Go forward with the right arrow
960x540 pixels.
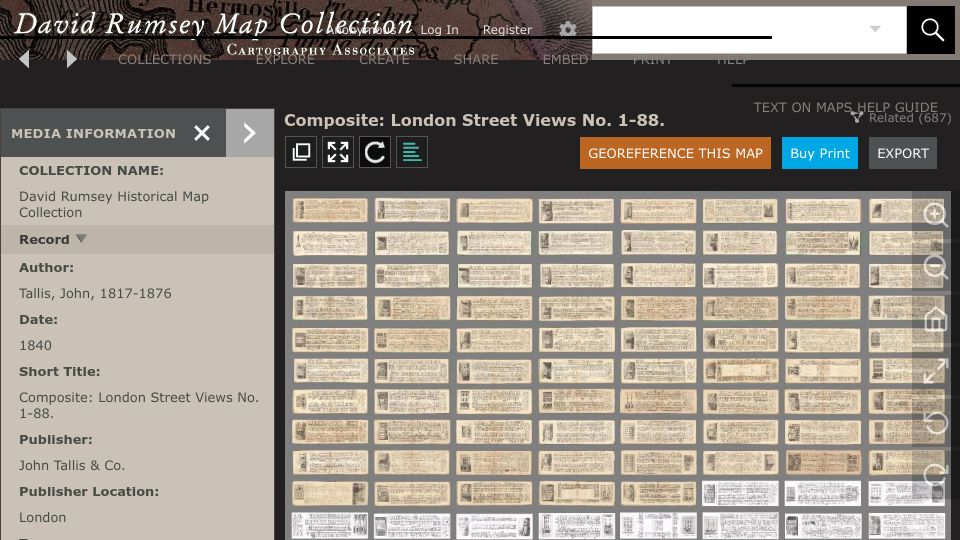click(x=71, y=59)
